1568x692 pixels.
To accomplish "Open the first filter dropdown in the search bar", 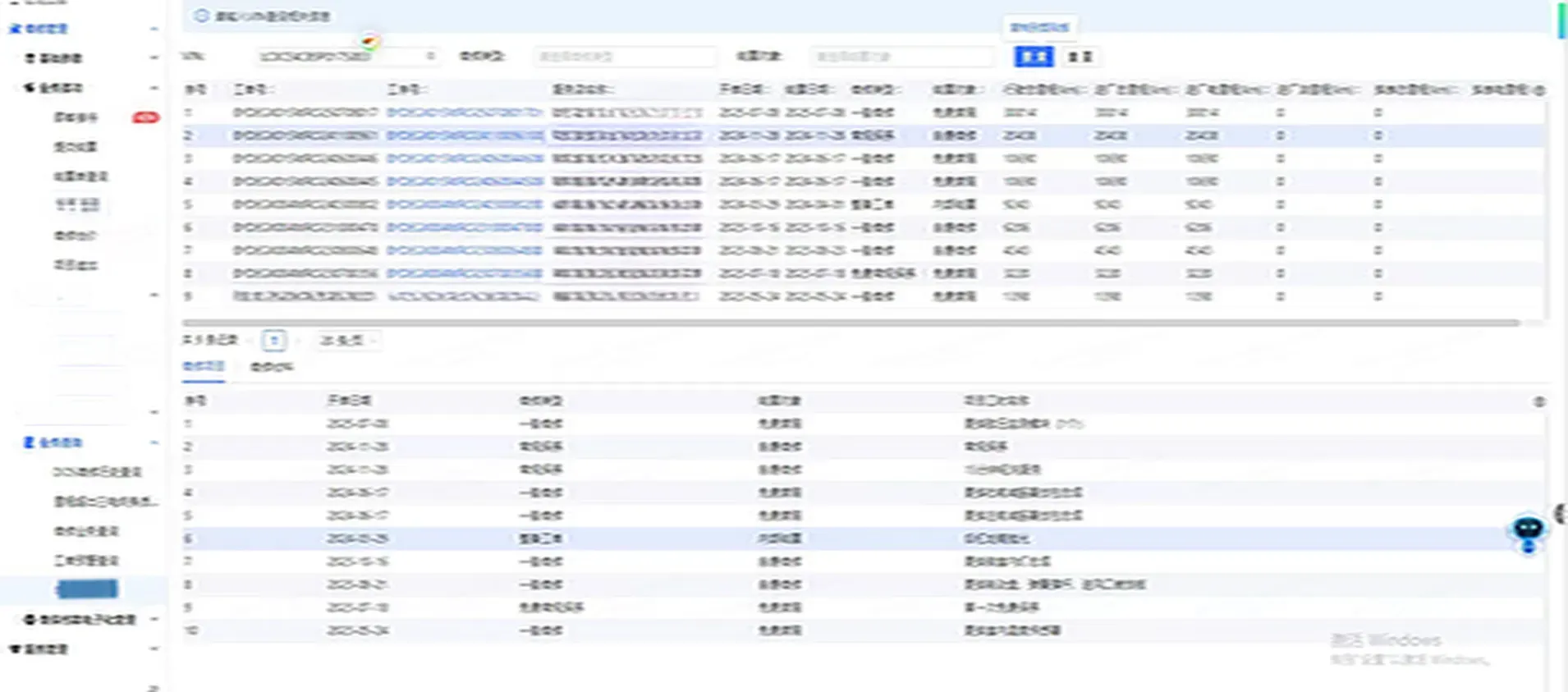I will [346, 57].
